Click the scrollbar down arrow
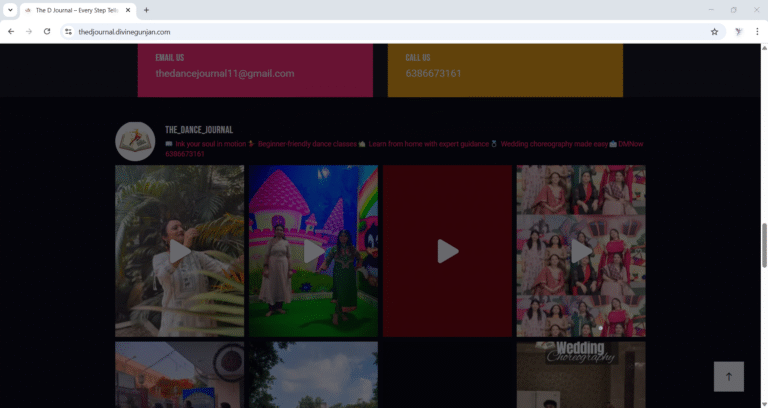Image resolution: width=768 pixels, height=408 pixels. pyautogui.click(x=764, y=404)
